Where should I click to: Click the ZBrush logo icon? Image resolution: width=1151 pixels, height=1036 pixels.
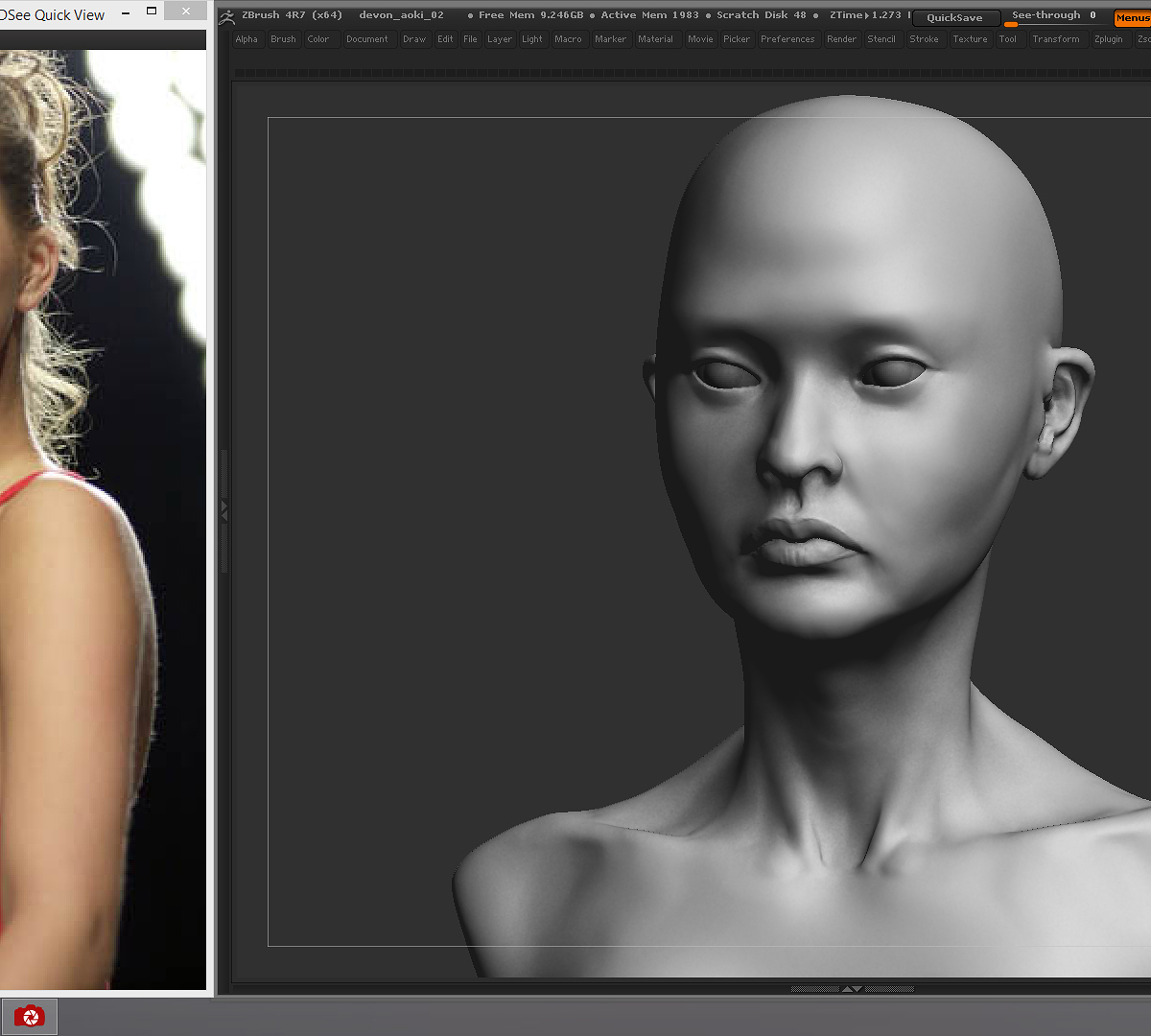pyautogui.click(x=226, y=16)
